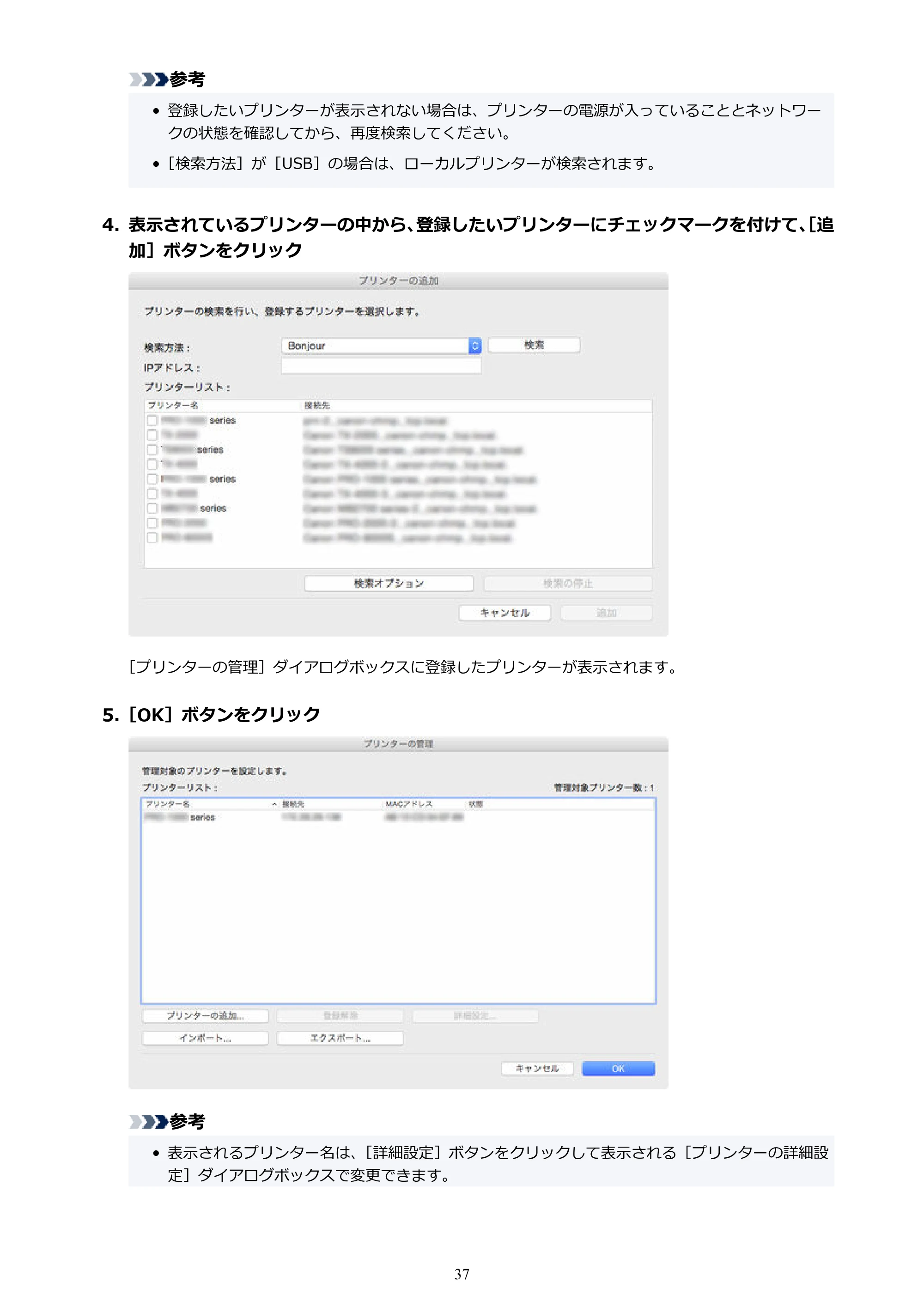Click the 接続先 header in the プリンターの追加 dialog
The height and width of the screenshot is (1307, 924).
coord(317,405)
